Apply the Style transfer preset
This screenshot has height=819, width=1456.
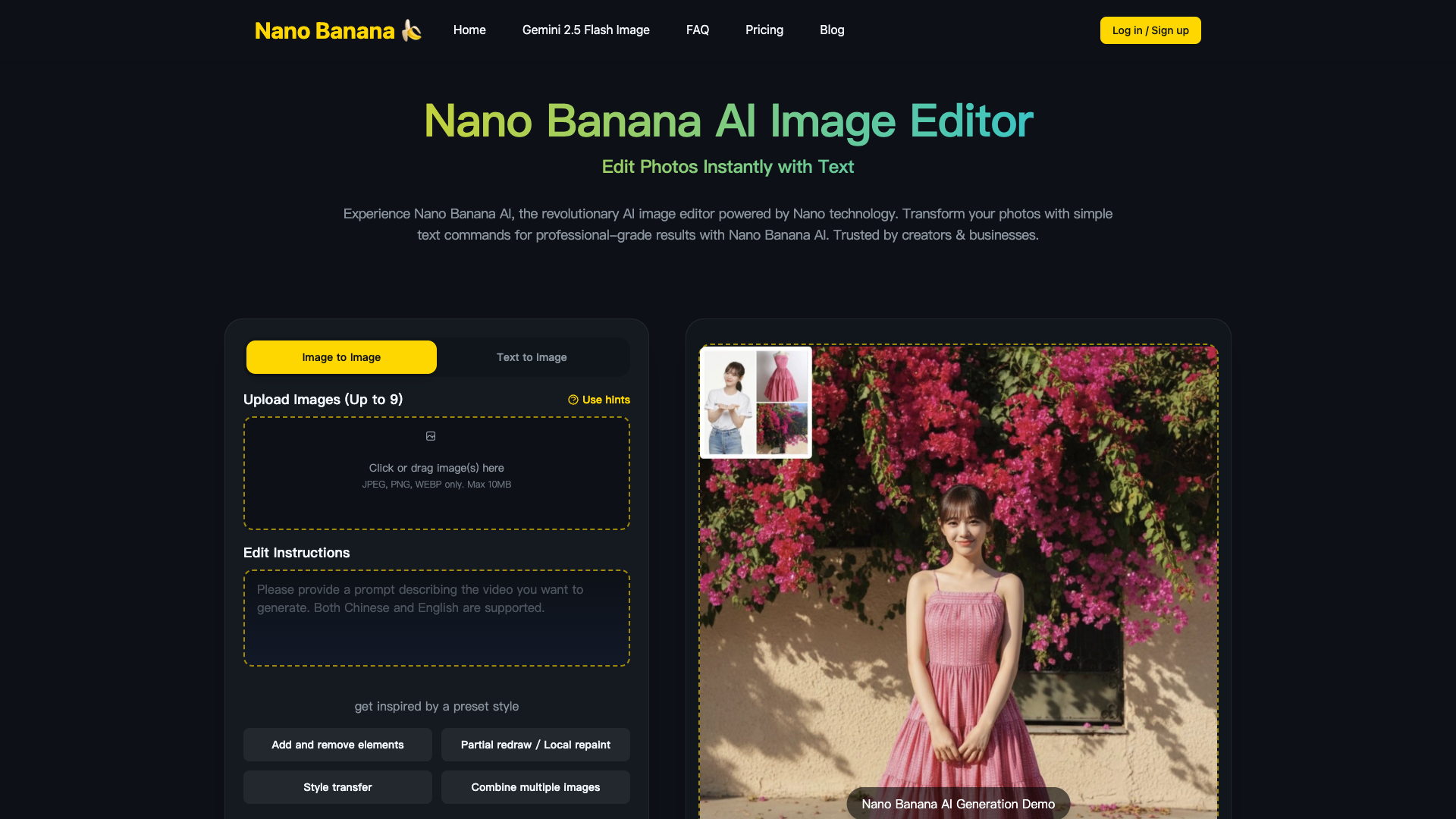[337, 787]
